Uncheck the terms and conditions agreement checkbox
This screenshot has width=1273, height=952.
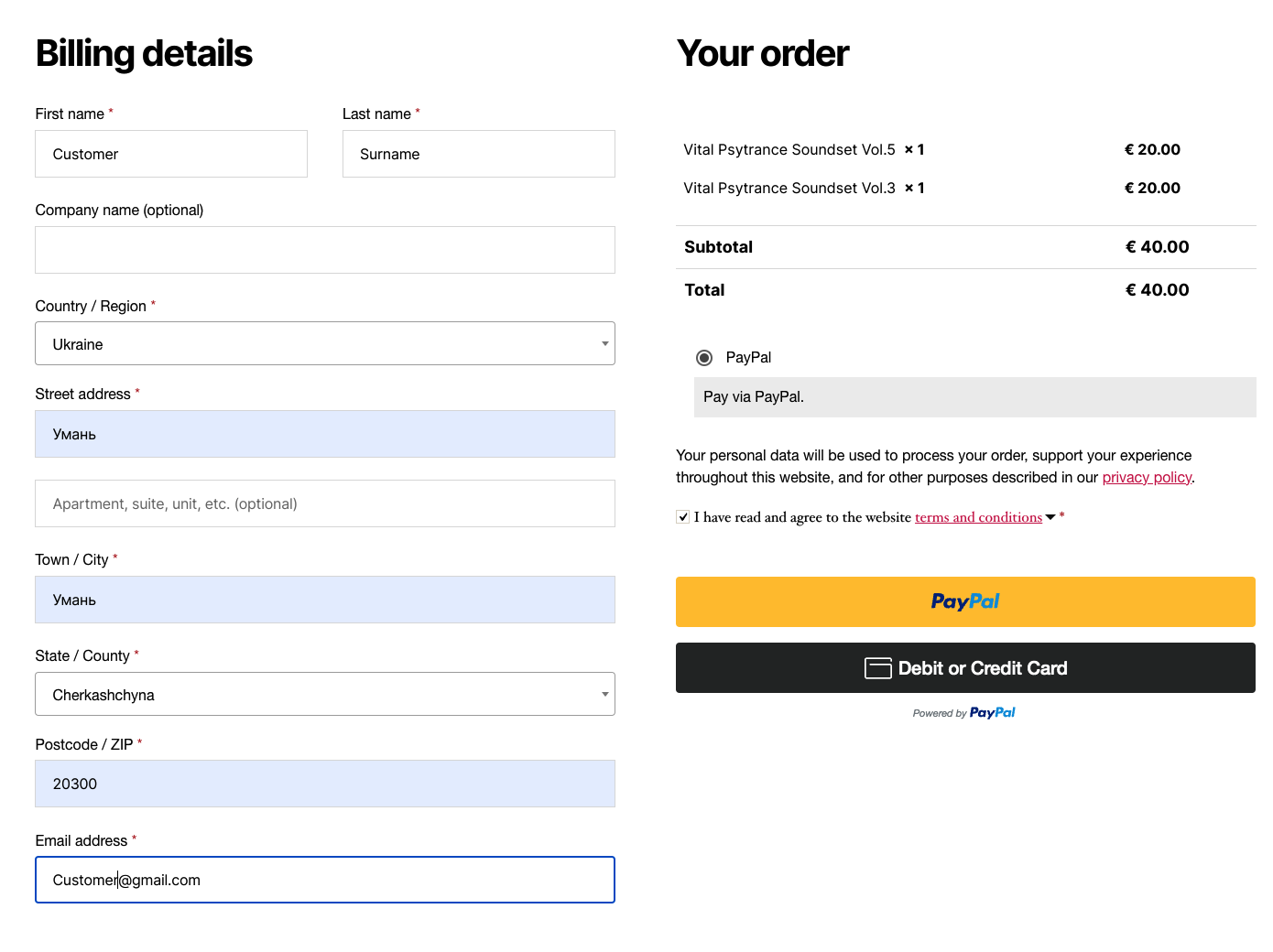click(x=683, y=516)
